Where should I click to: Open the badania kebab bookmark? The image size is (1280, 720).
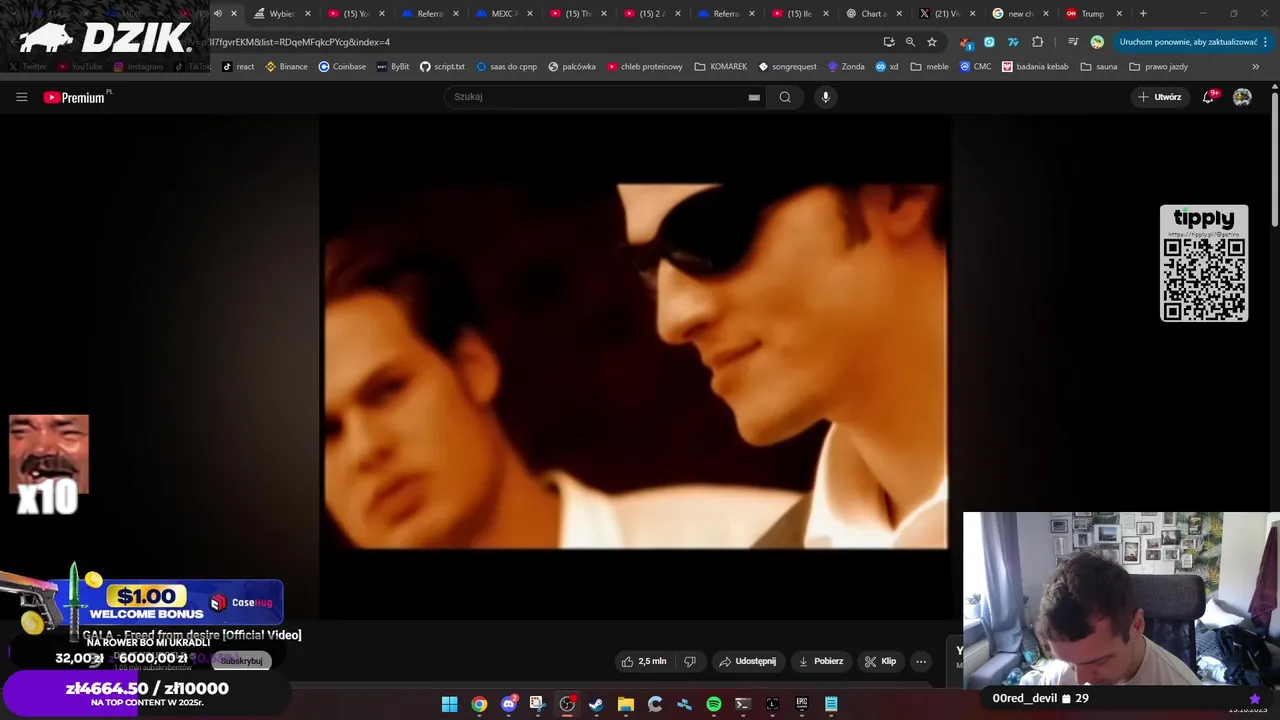[1035, 67]
